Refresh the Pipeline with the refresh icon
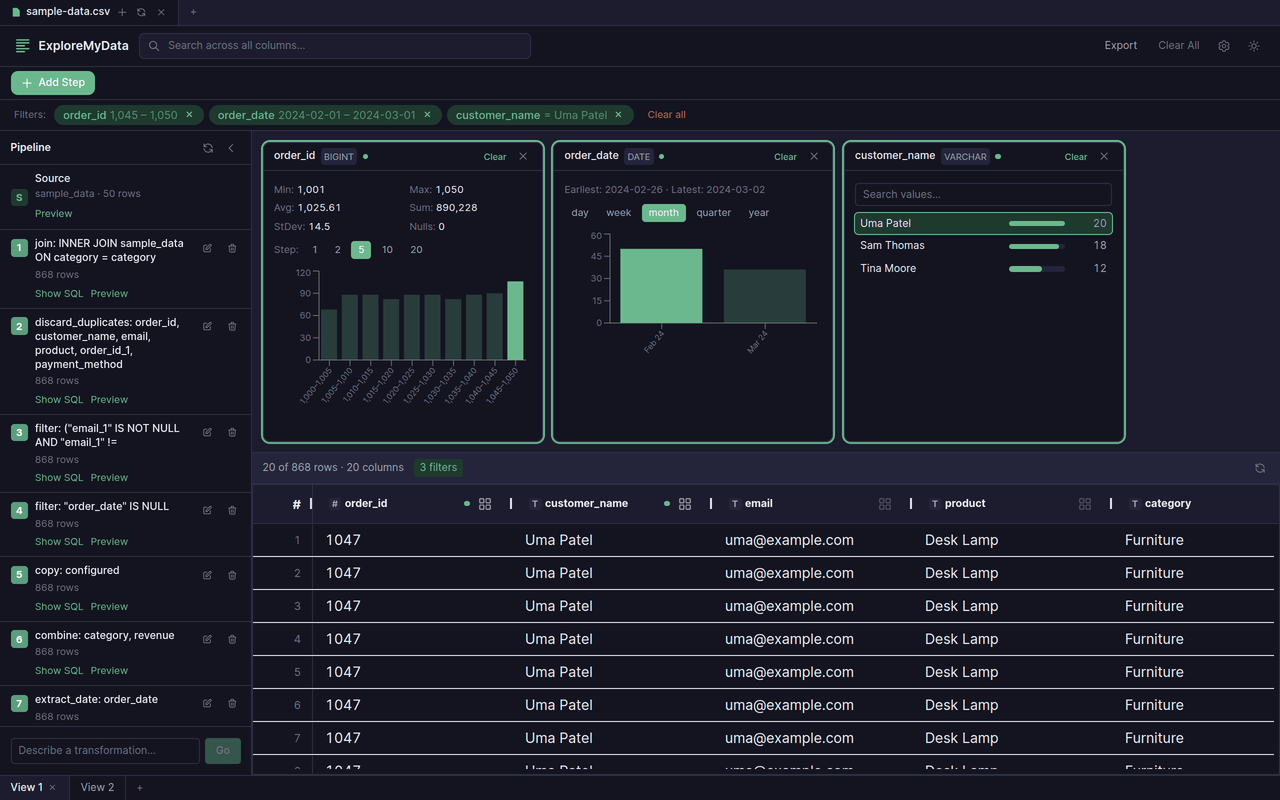This screenshot has width=1280, height=800. 208,147
